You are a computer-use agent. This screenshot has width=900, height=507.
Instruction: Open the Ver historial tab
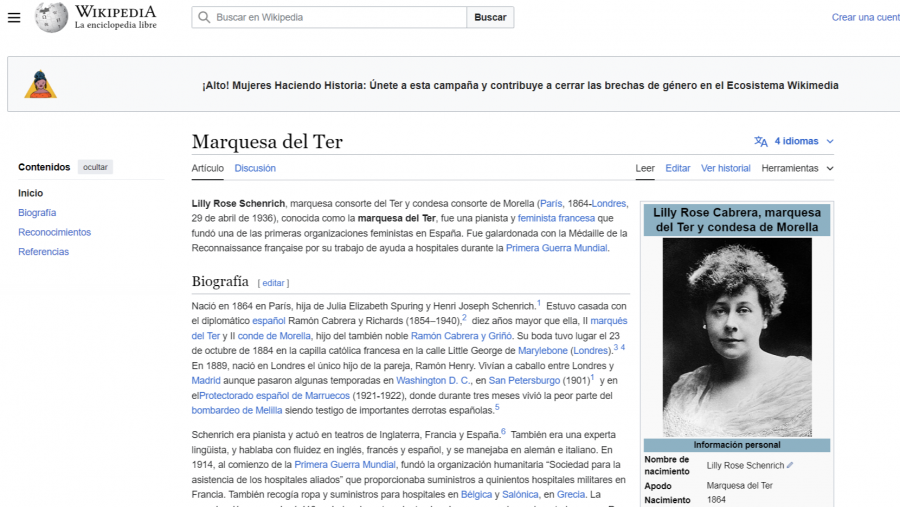tap(726, 168)
